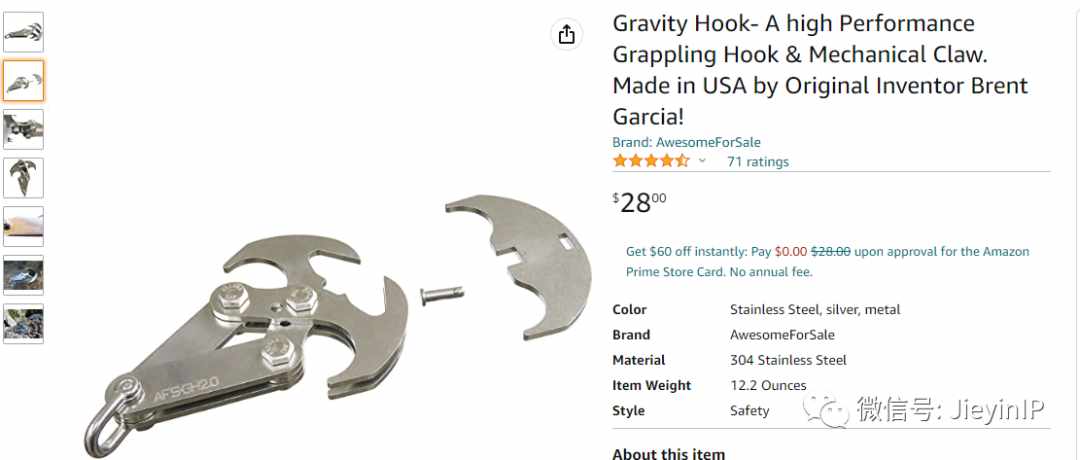Choose the seventh thumbnail at the bottom
The image size is (1080, 460).
pos(23,324)
